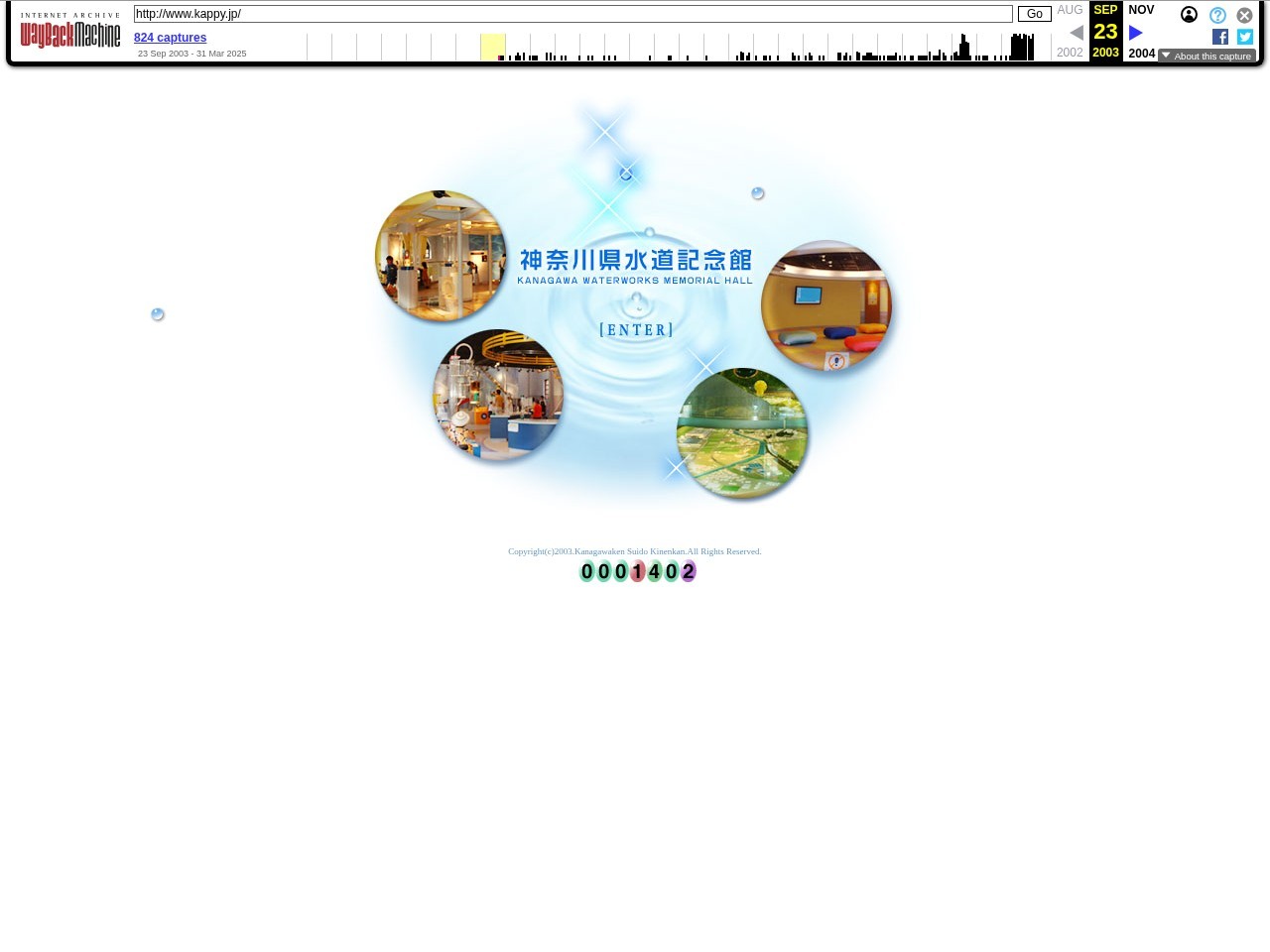Open the 824 captures link
Viewport: 1270px width, 952px height.
point(170,38)
